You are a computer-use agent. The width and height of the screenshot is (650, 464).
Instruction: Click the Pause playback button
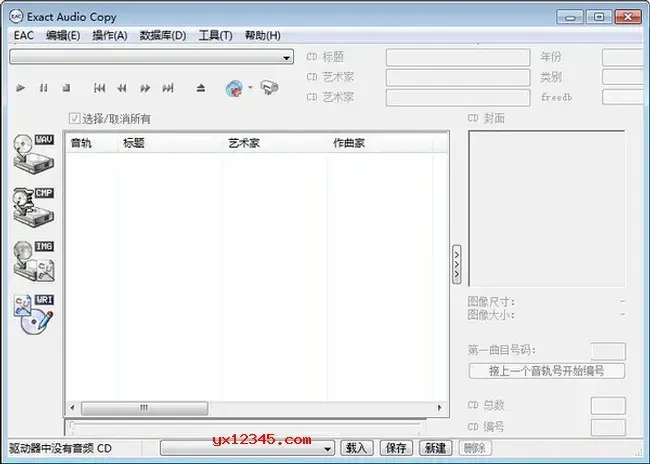(44, 88)
